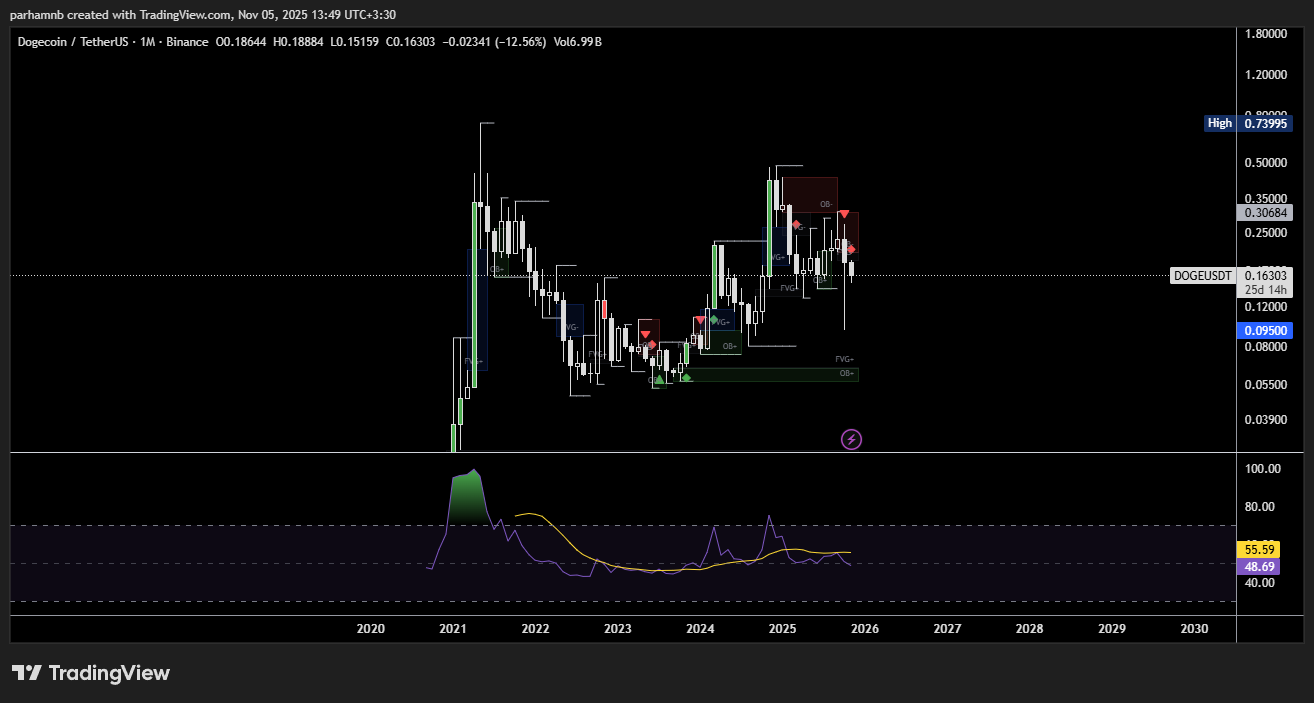
Task: Click the red diamond below the 2025 red triangle
Action: pyautogui.click(x=851, y=249)
